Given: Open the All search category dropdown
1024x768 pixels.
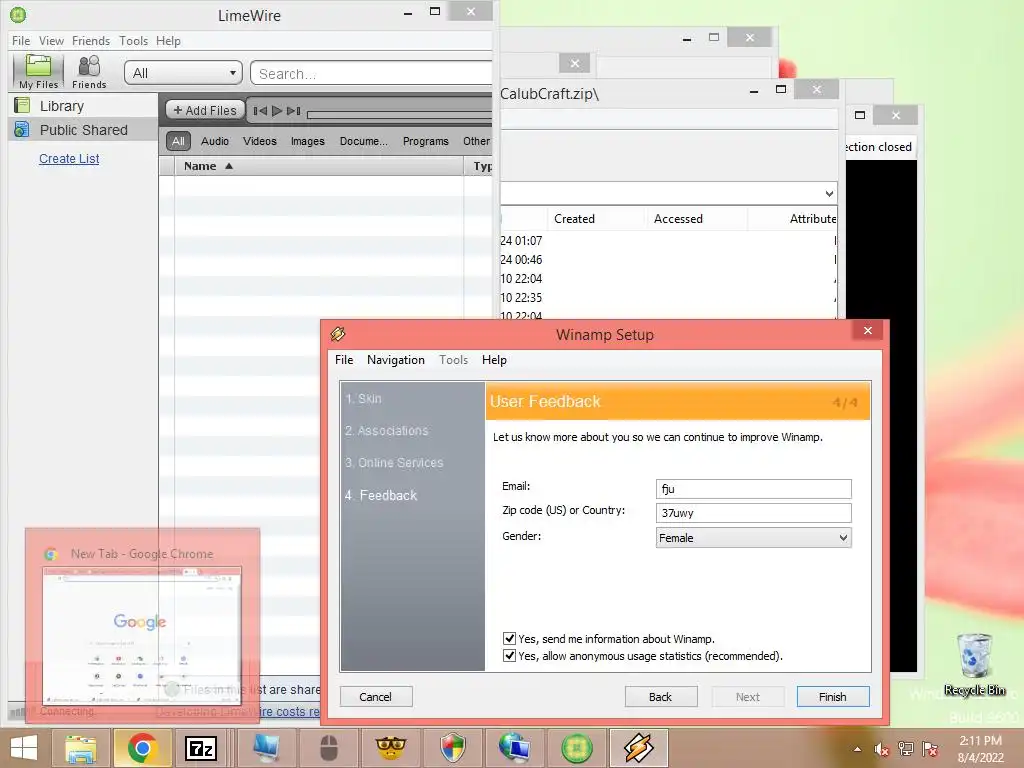Looking at the screenshot, I should (183, 73).
